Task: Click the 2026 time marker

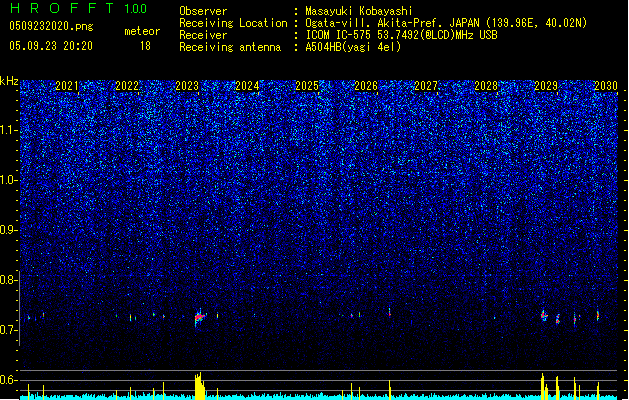Action: coord(366,86)
